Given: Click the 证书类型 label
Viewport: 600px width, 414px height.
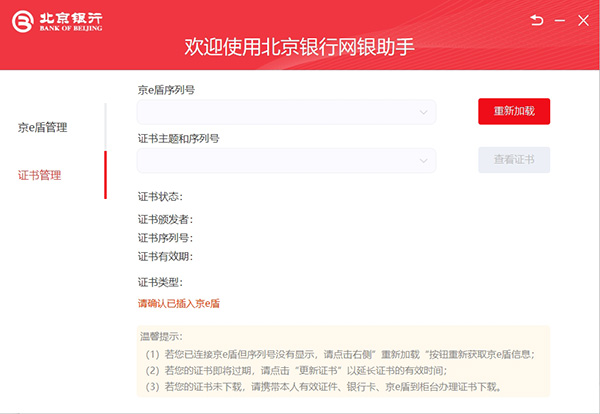Looking at the screenshot, I should (160, 282).
